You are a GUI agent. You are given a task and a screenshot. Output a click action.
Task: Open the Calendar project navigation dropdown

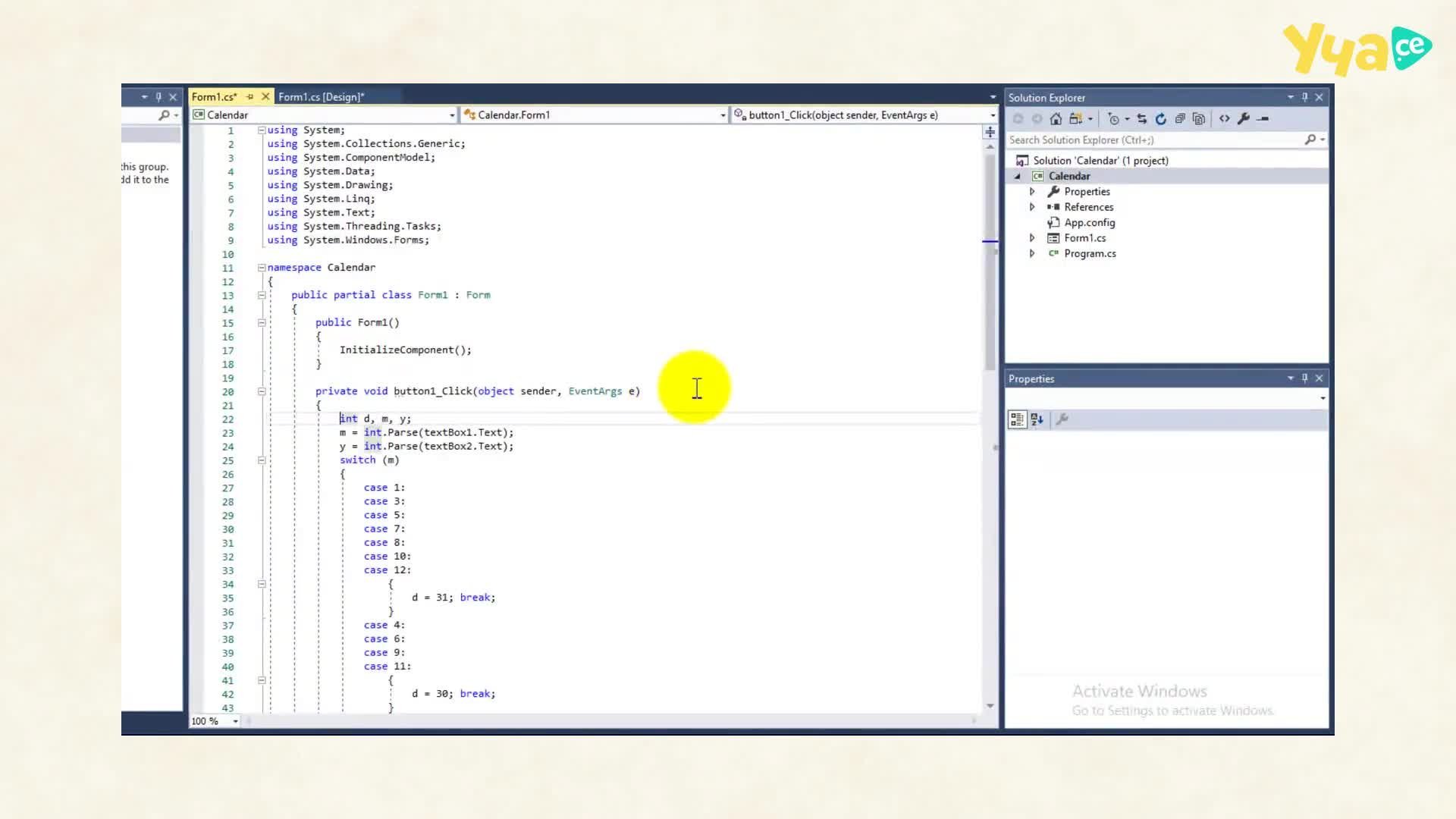click(452, 115)
